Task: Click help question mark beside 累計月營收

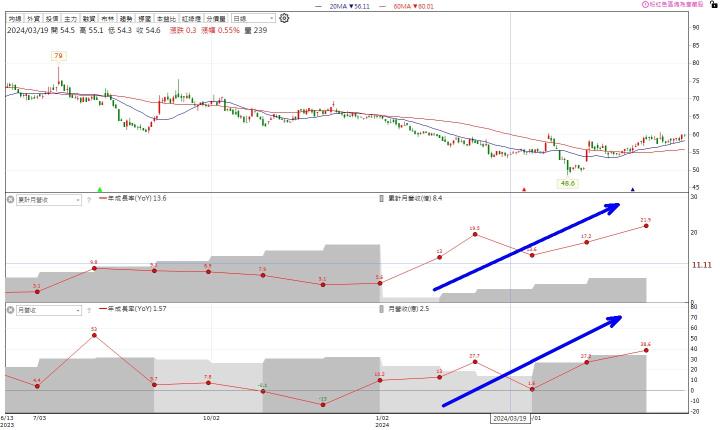Action: click(x=91, y=200)
